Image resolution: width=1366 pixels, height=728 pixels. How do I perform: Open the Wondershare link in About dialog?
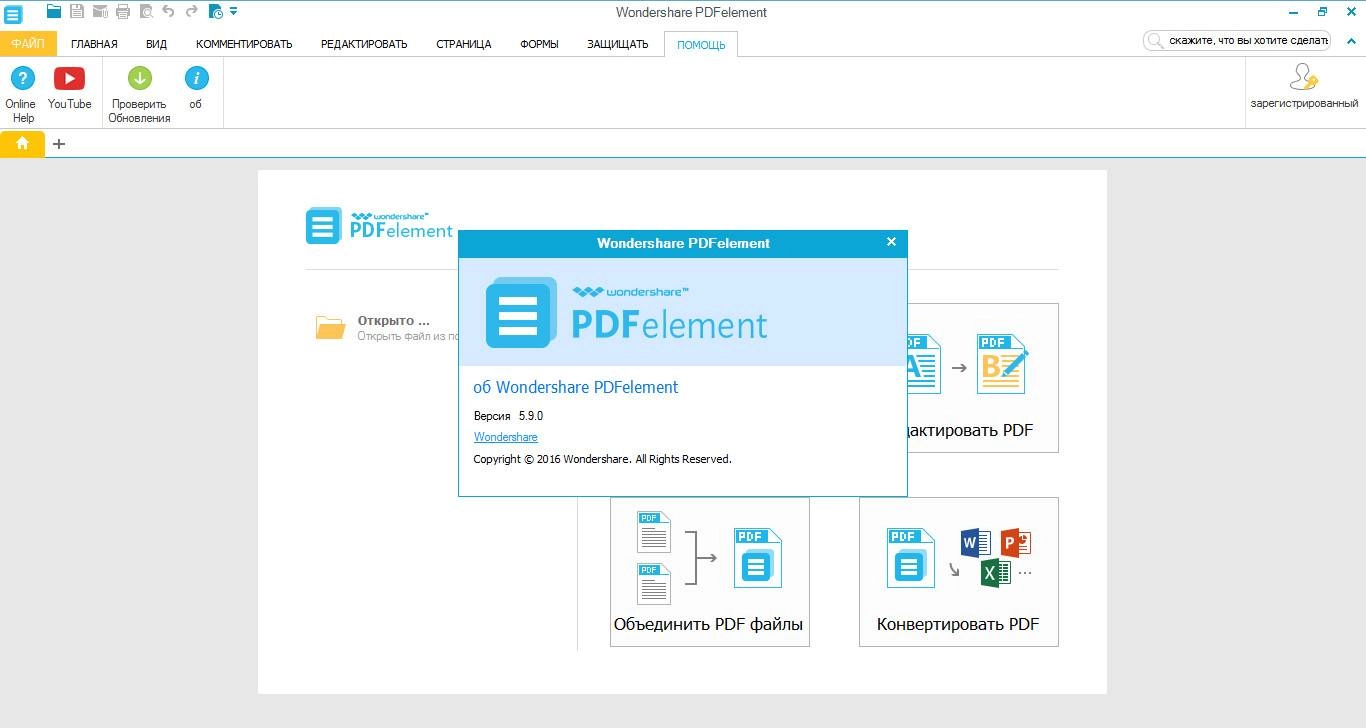506,437
